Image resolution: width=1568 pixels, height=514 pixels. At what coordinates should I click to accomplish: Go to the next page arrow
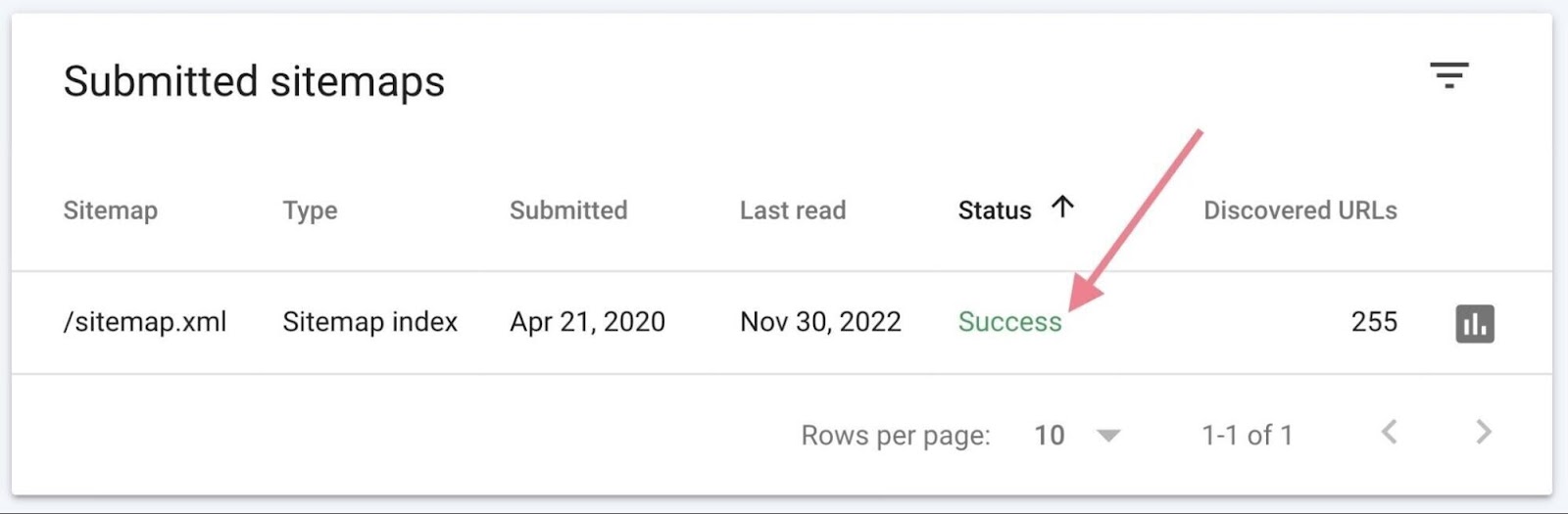pos(1484,433)
